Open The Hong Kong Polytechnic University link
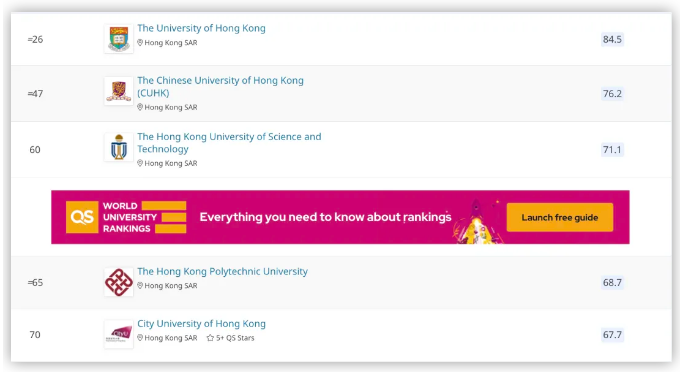This screenshot has width=687, height=372. coord(223,271)
